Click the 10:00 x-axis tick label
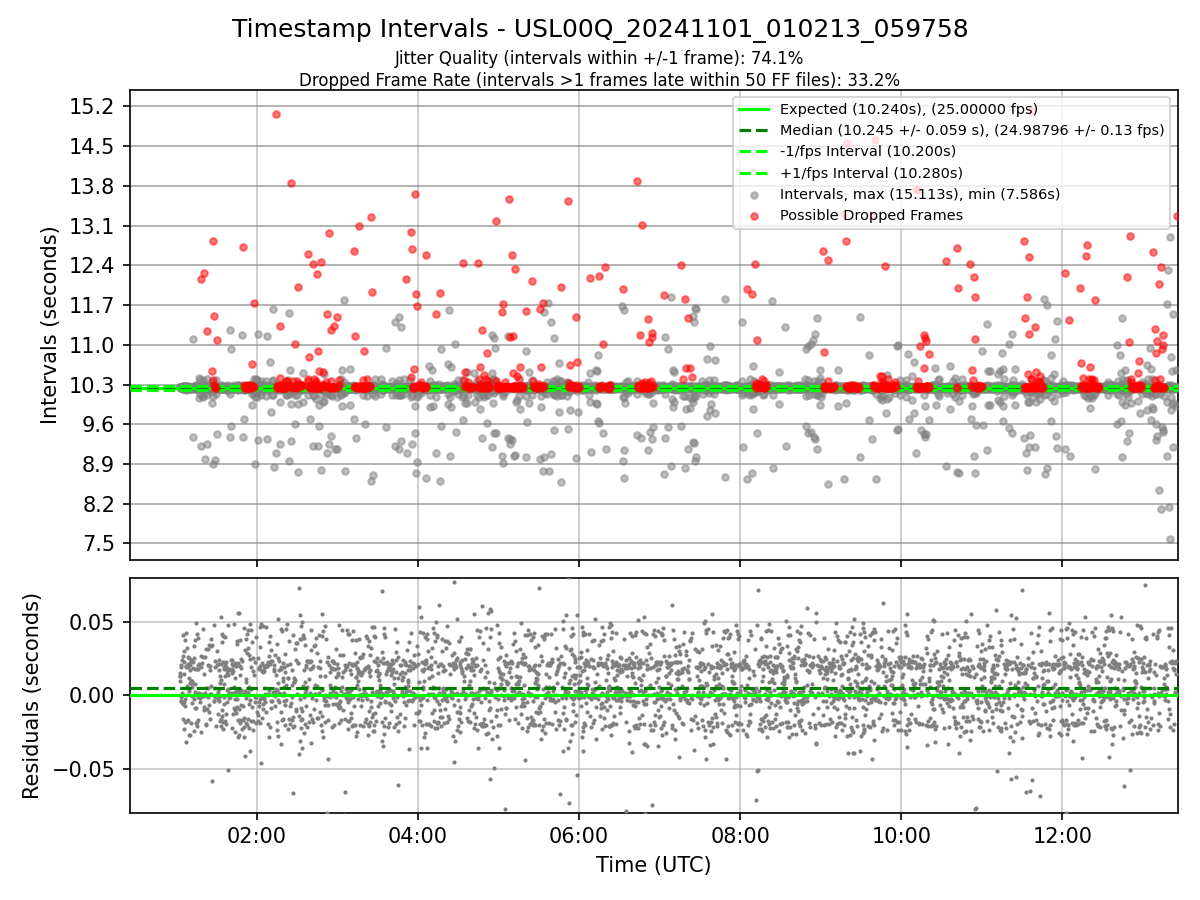This screenshot has height=900, width=1200. pos(901,836)
